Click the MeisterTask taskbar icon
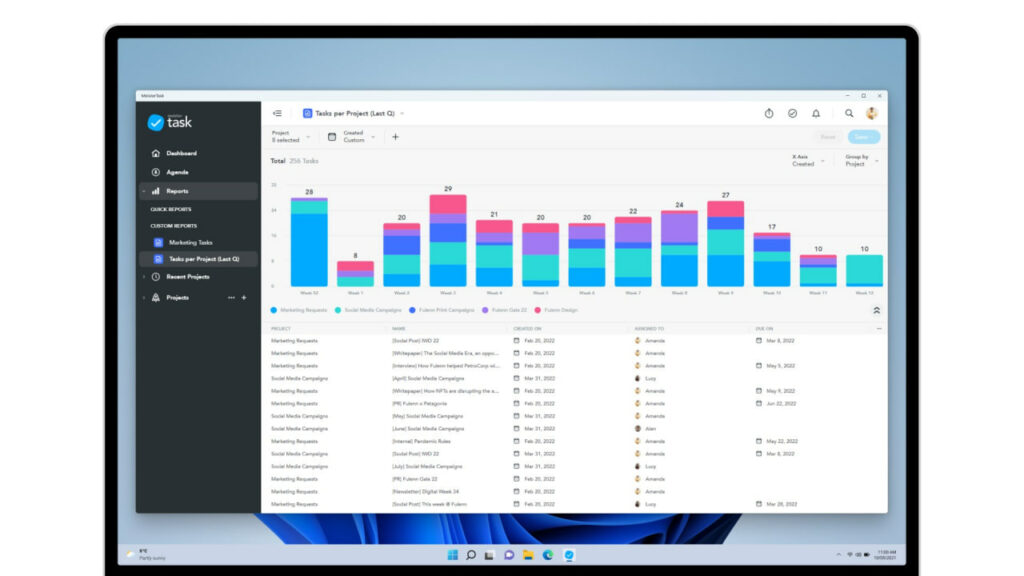 click(569, 555)
